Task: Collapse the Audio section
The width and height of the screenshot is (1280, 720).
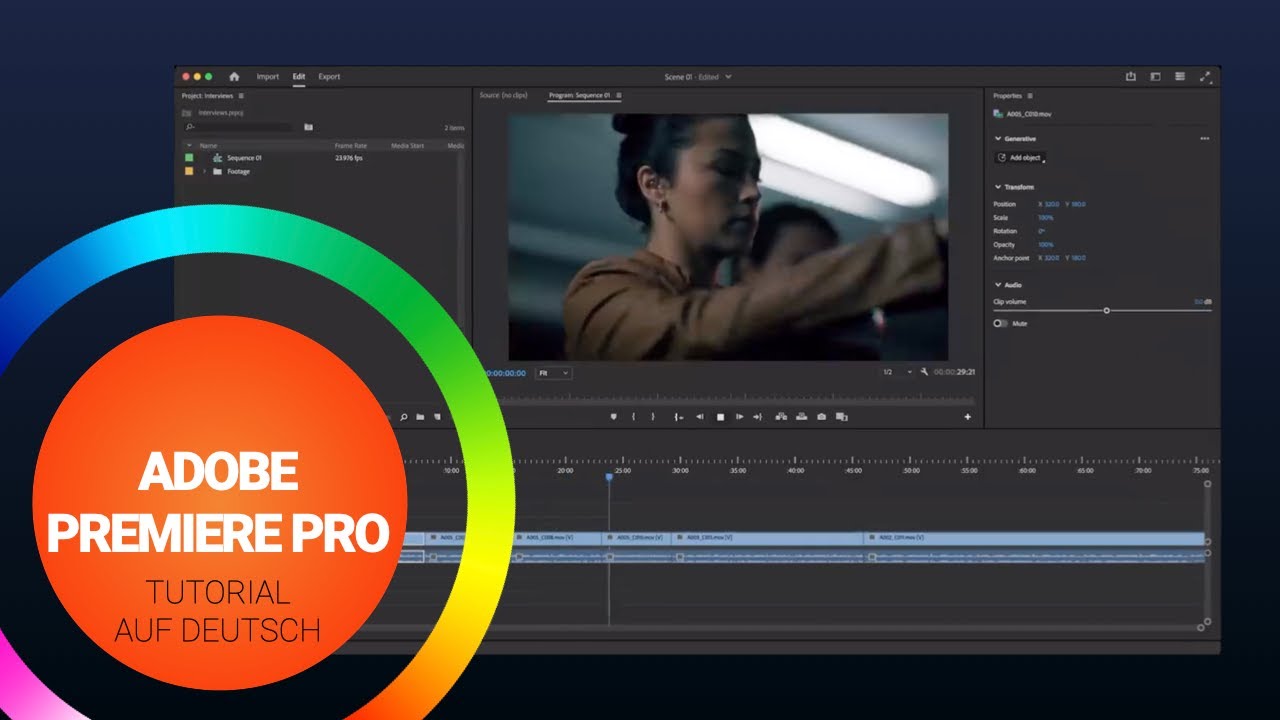Action: pos(997,285)
